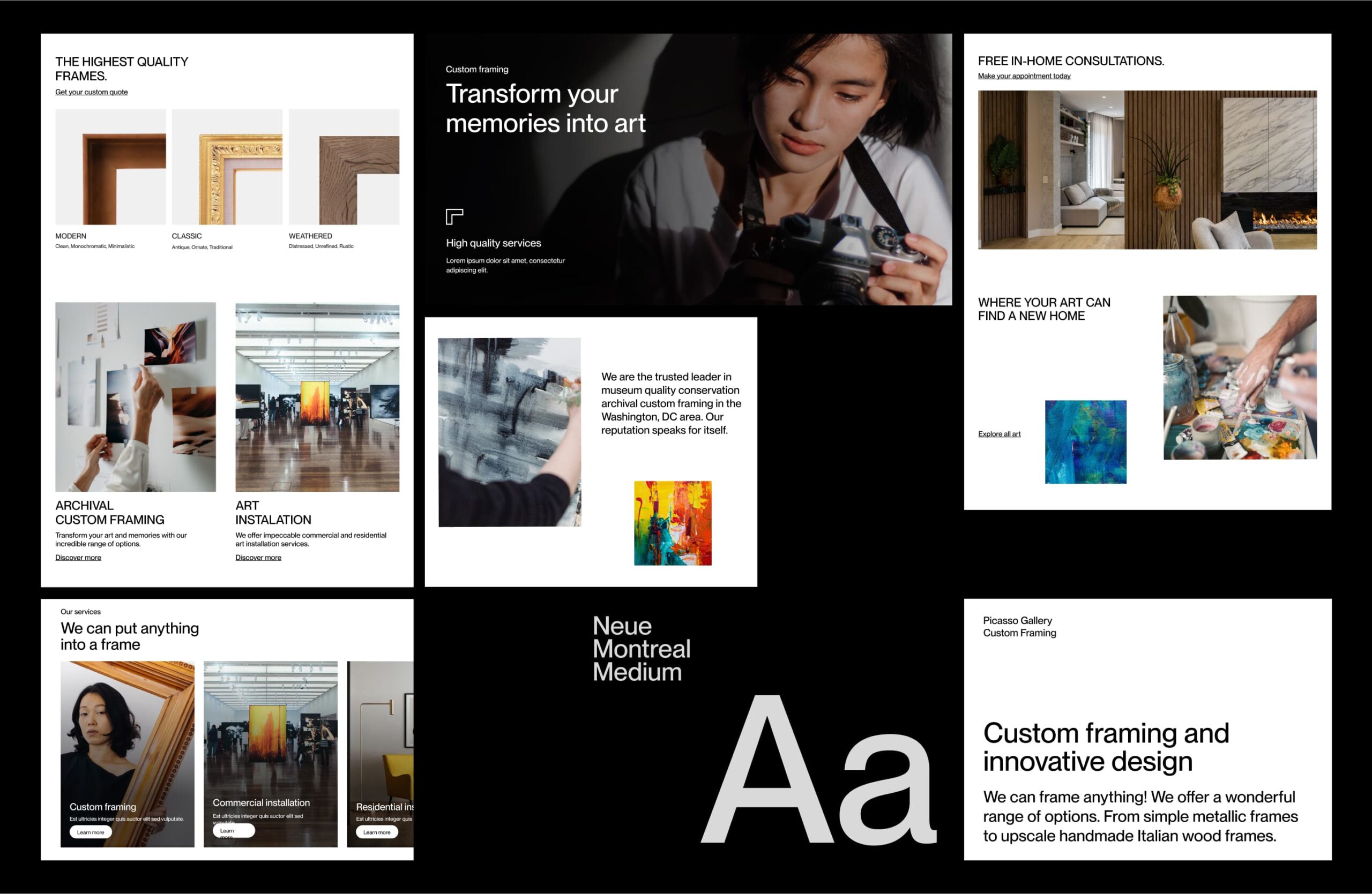Select the Weathered frame thumbnail
Image resolution: width=1372 pixels, height=894 pixels.
tap(344, 167)
